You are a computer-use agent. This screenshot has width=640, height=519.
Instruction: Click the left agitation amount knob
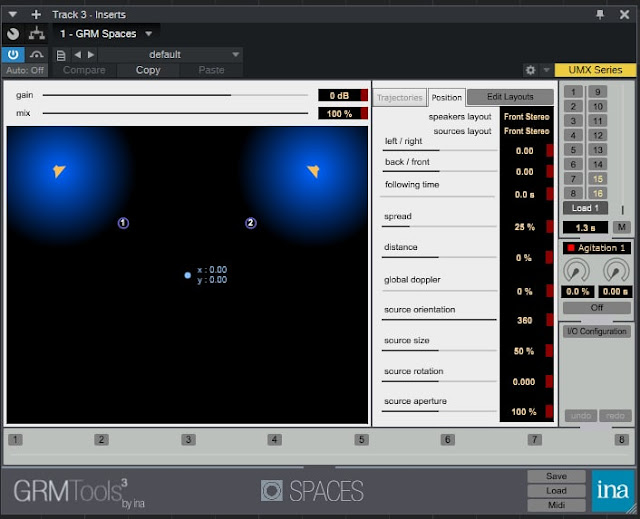click(x=576, y=271)
